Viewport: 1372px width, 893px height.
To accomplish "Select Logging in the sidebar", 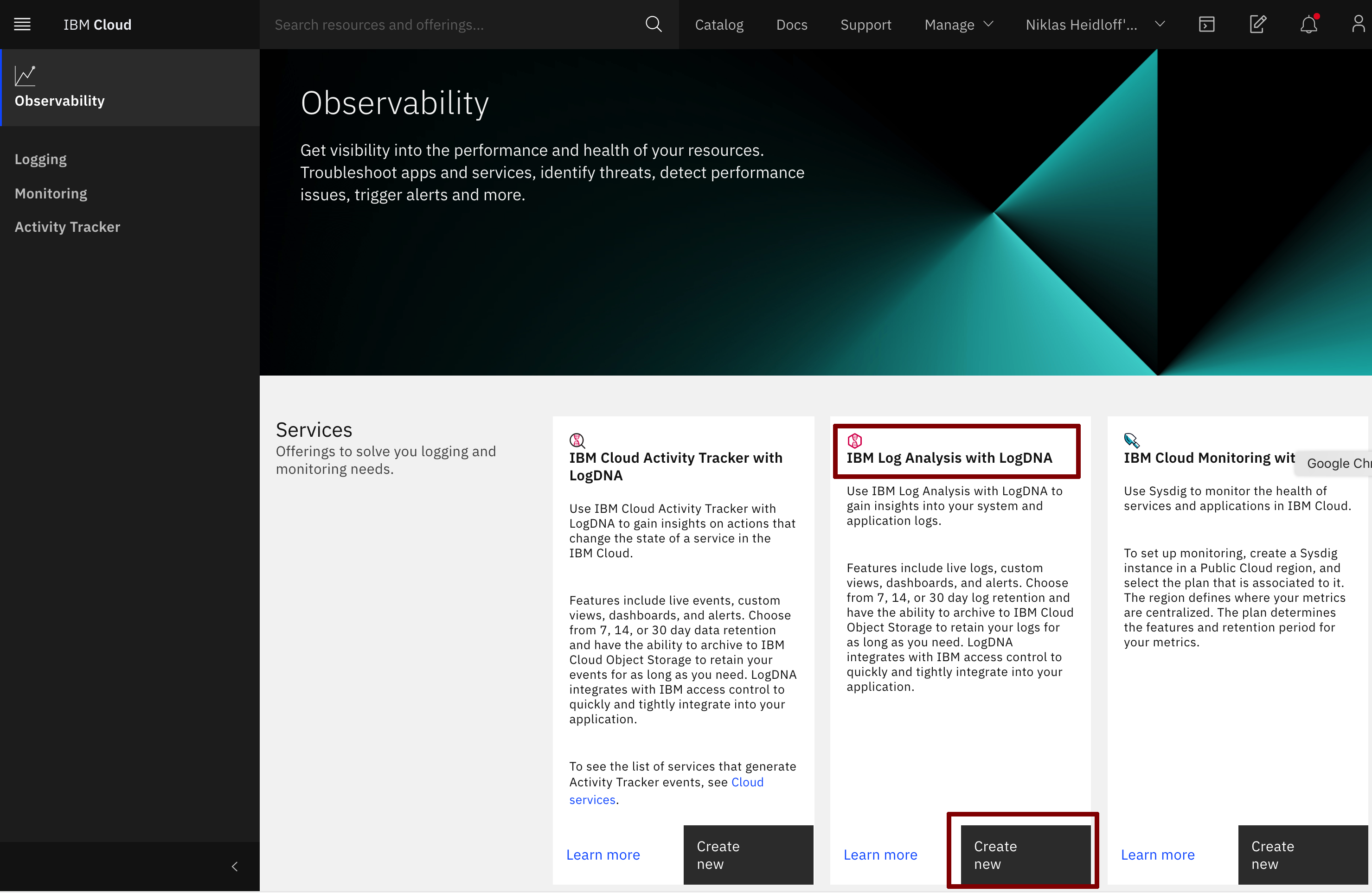I will click(40, 159).
